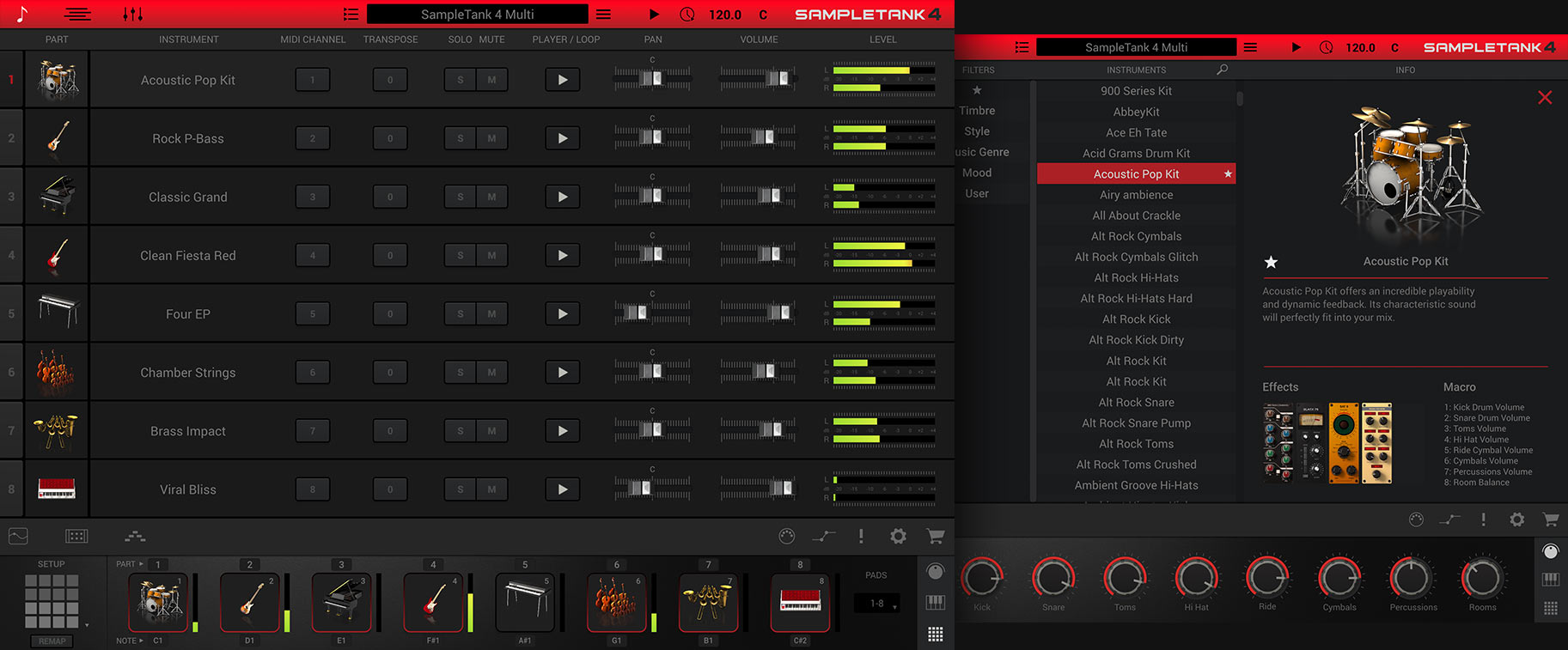Open hamburger menu in left SampleTank window
This screenshot has width=1568, height=650.
pos(604,14)
